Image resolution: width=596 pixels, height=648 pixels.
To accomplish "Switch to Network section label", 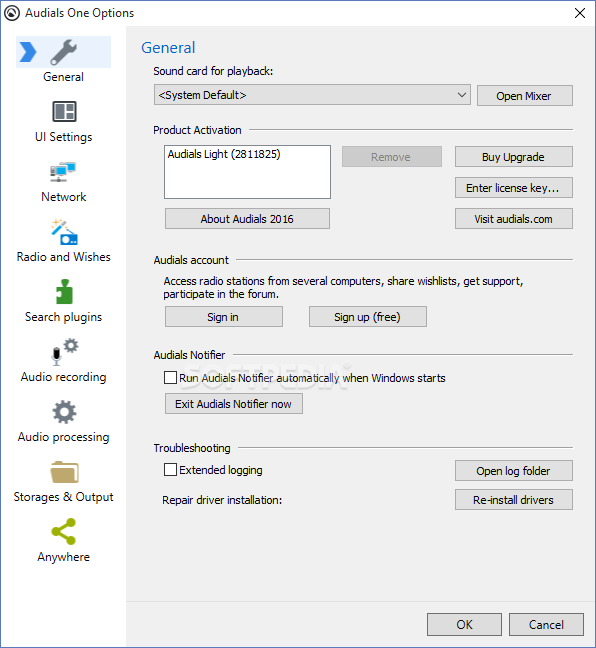I will point(64,197).
